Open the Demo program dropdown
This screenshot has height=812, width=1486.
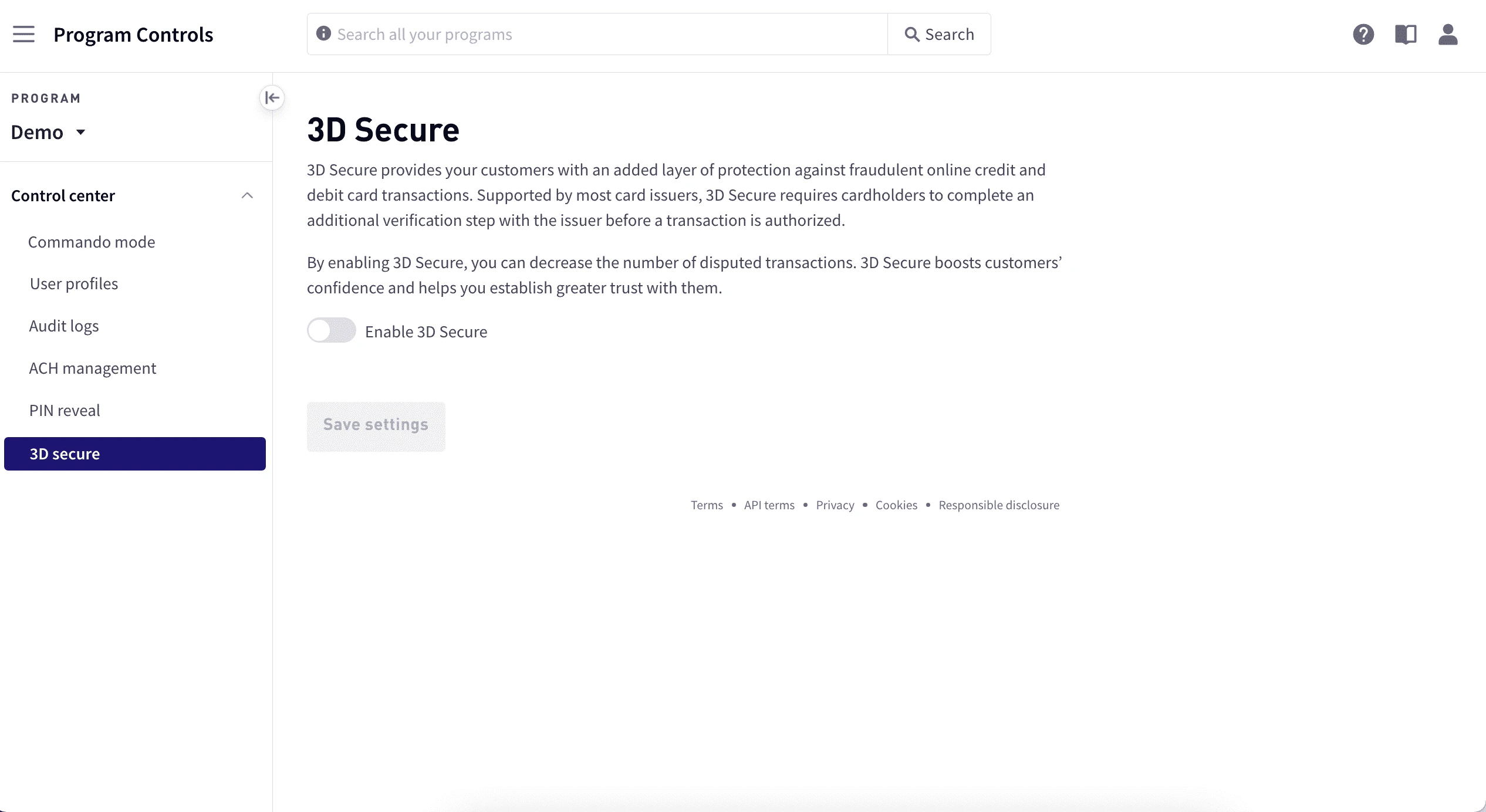click(49, 133)
